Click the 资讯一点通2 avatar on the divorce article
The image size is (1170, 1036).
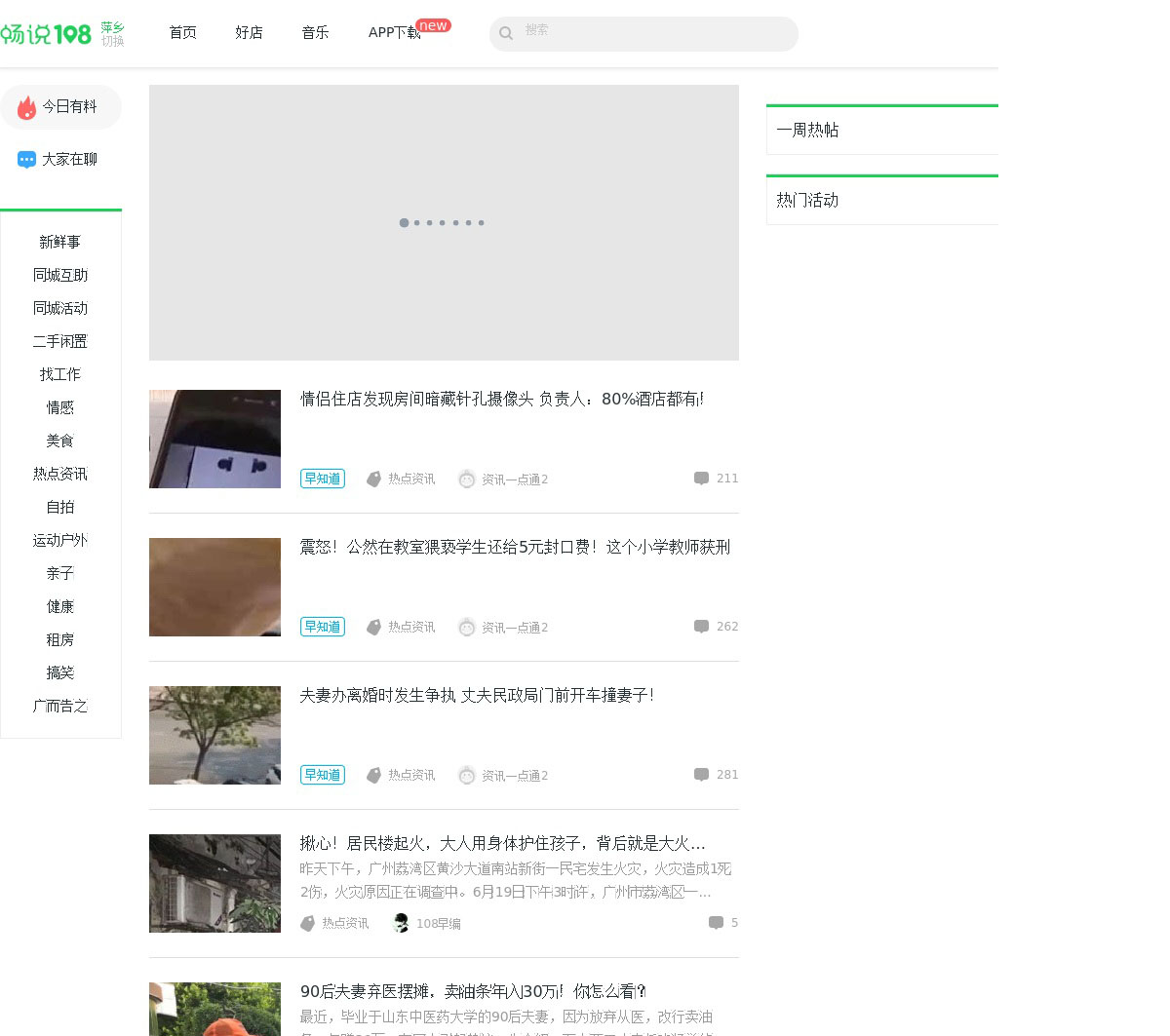click(x=466, y=776)
